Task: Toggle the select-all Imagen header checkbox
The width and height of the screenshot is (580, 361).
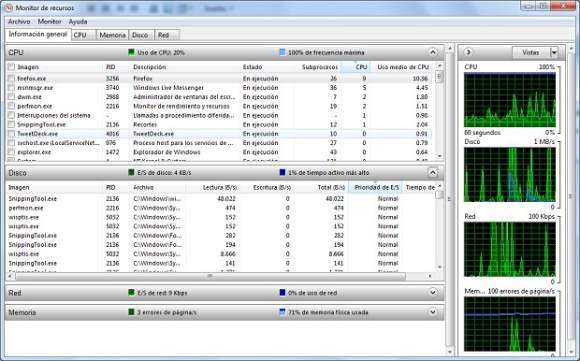Action: coord(11,67)
